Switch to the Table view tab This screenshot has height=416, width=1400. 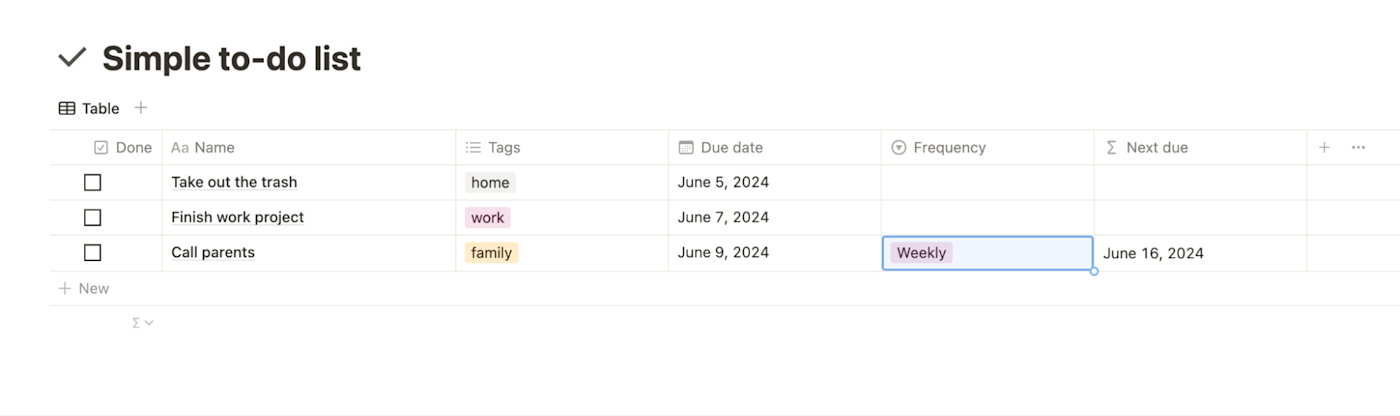coord(89,108)
